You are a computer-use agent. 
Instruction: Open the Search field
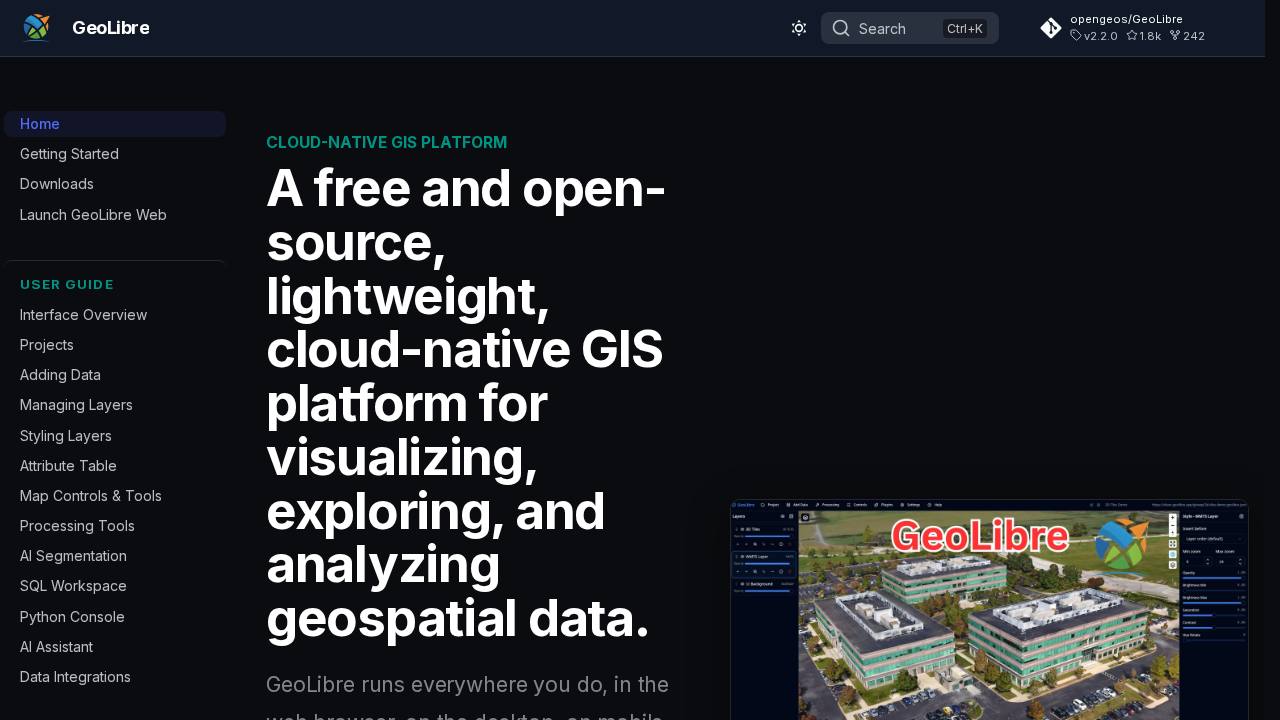pyautogui.click(x=910, y=28)
